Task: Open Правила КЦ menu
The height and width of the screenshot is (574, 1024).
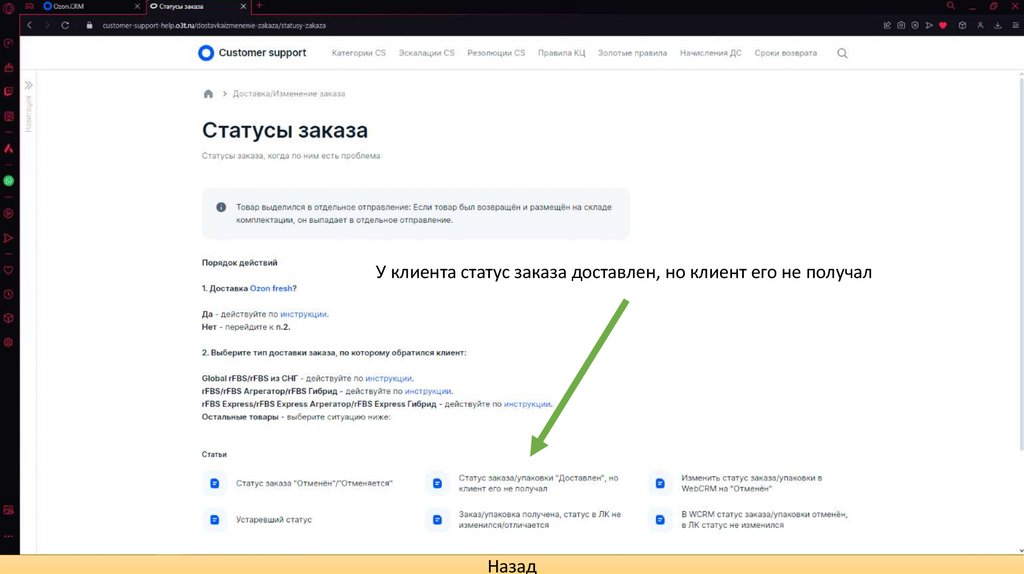Action: coord(562,53)
